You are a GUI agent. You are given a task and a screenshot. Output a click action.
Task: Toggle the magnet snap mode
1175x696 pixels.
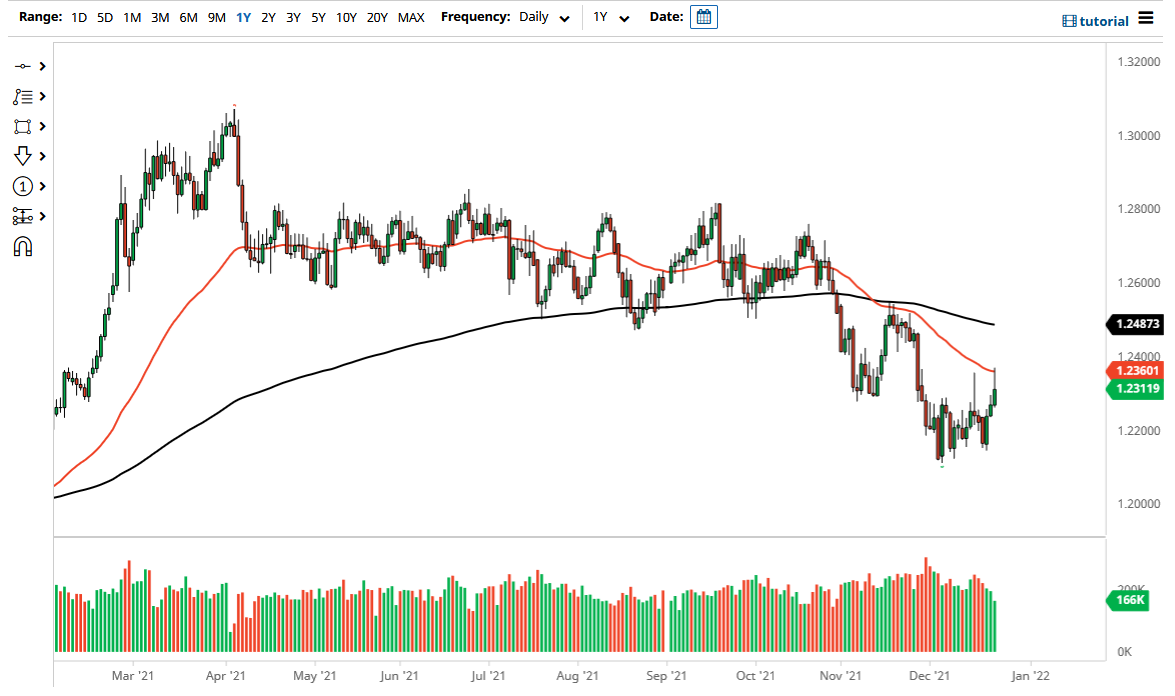click(x=24, y=246)
